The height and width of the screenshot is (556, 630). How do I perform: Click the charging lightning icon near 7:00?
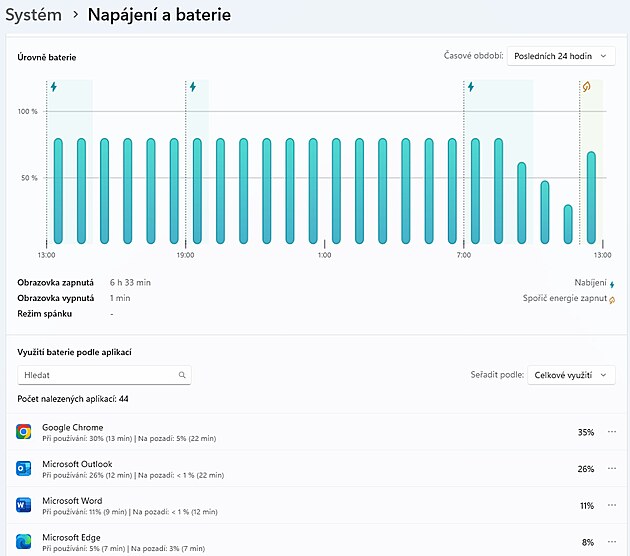click(x=471, y=87)
